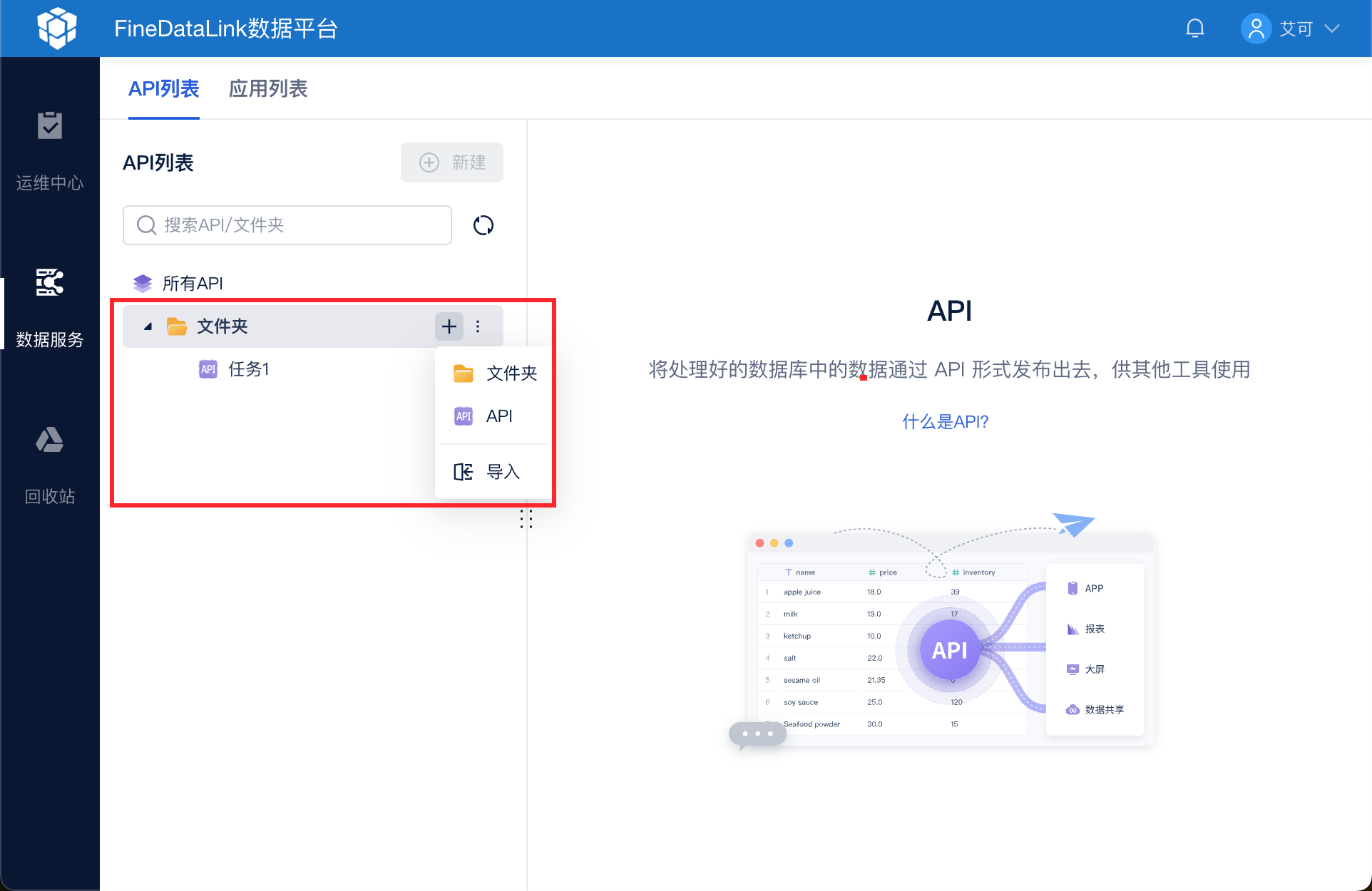The width and height of the screenshot is (1372, 891).
Task: Open 数据服务 in the sidebar
Action: coord(49,308)
